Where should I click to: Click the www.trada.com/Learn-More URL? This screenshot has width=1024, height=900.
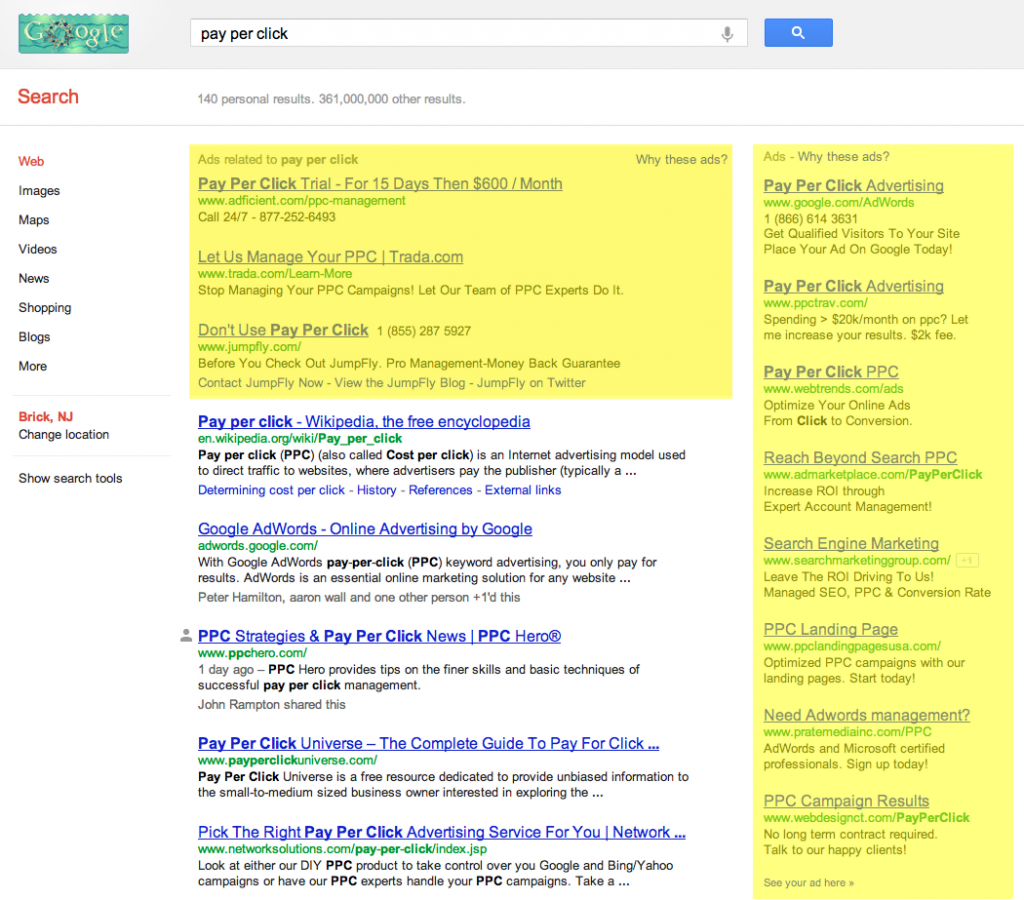tap(275, 274)
